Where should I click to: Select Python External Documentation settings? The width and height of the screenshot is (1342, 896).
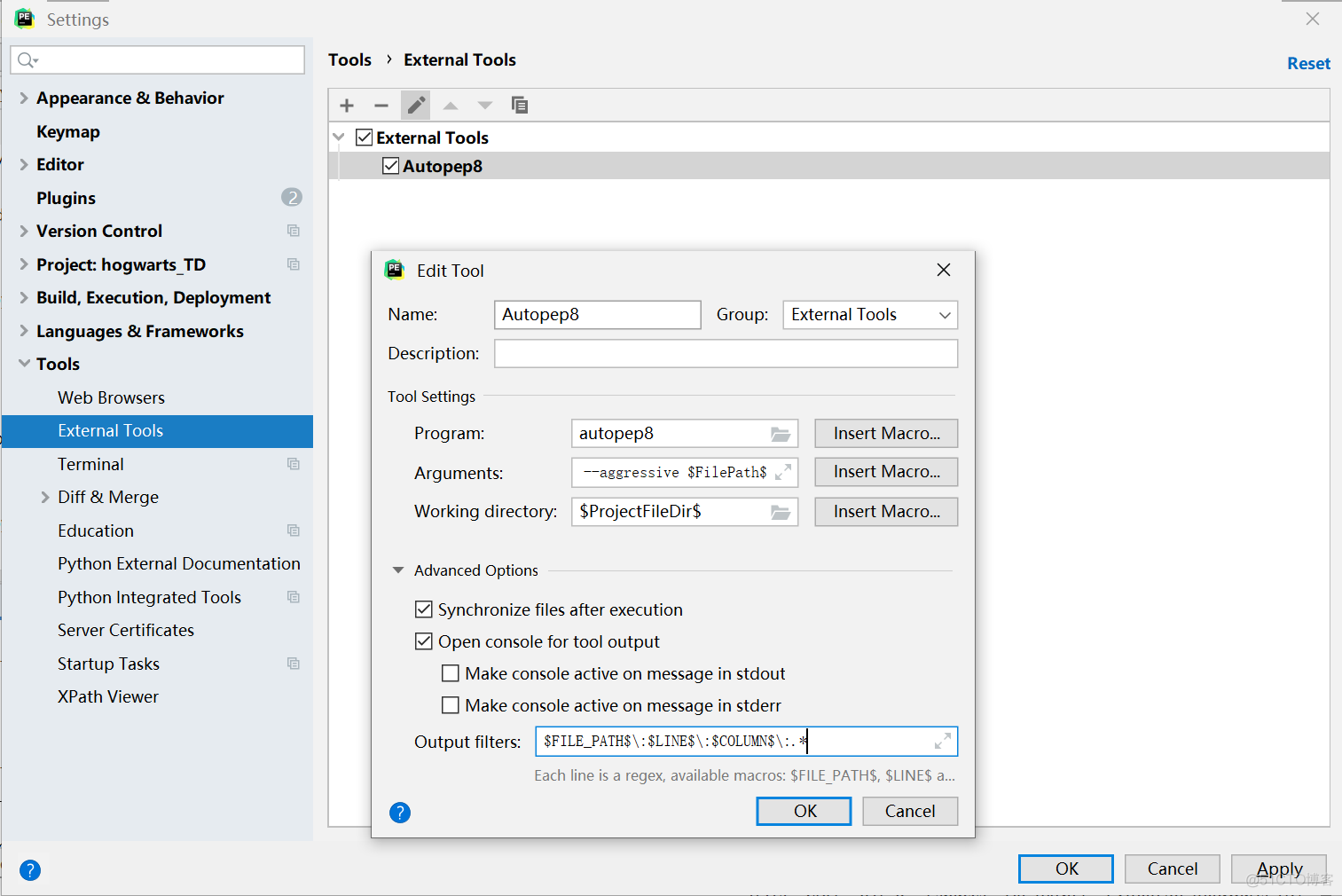[179, 563]
